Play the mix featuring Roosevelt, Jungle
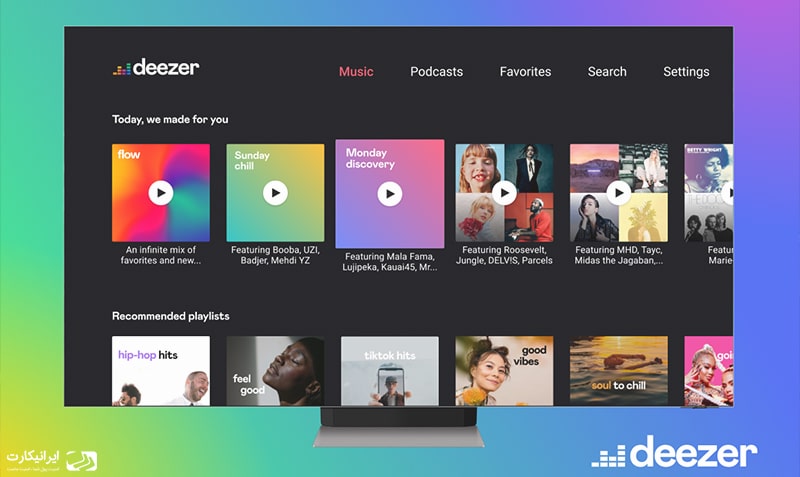This screenshot has height=477, width=800. pyautogui.click(x=504, y=193)
